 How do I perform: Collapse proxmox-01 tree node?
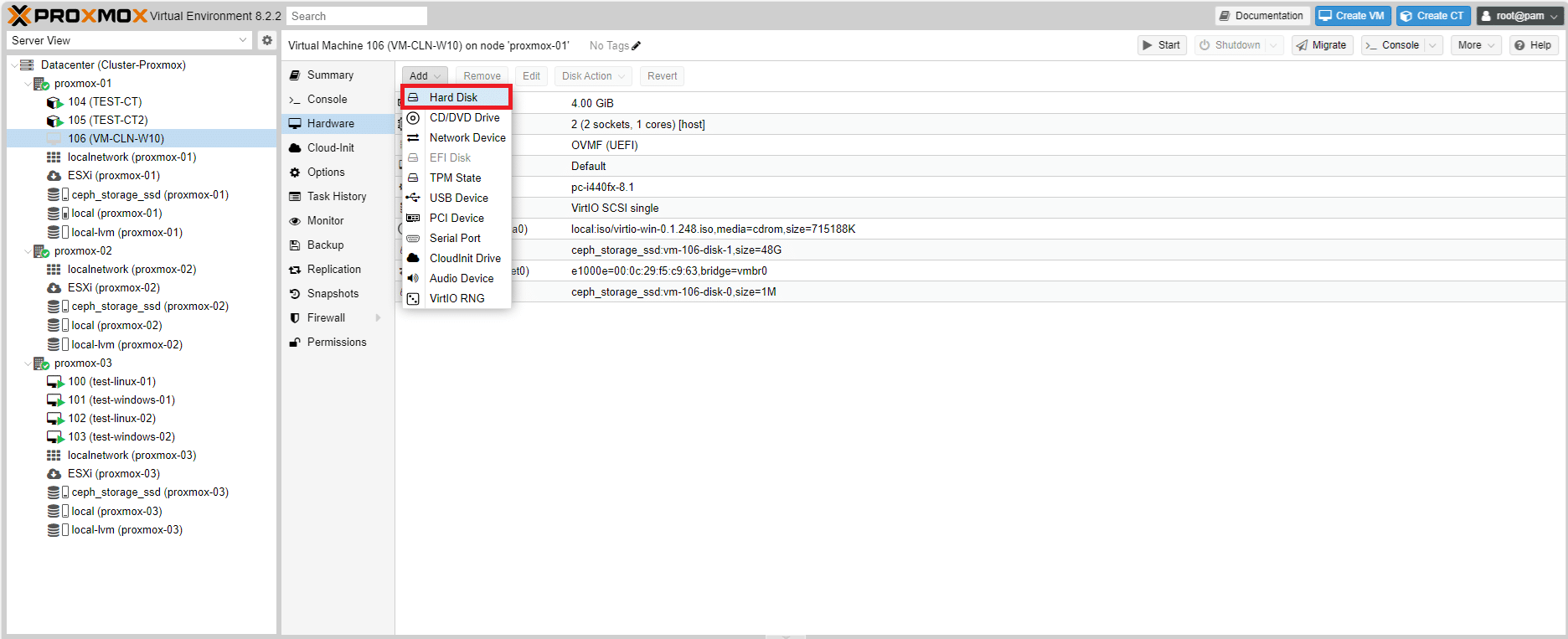(x=28, y=84)
